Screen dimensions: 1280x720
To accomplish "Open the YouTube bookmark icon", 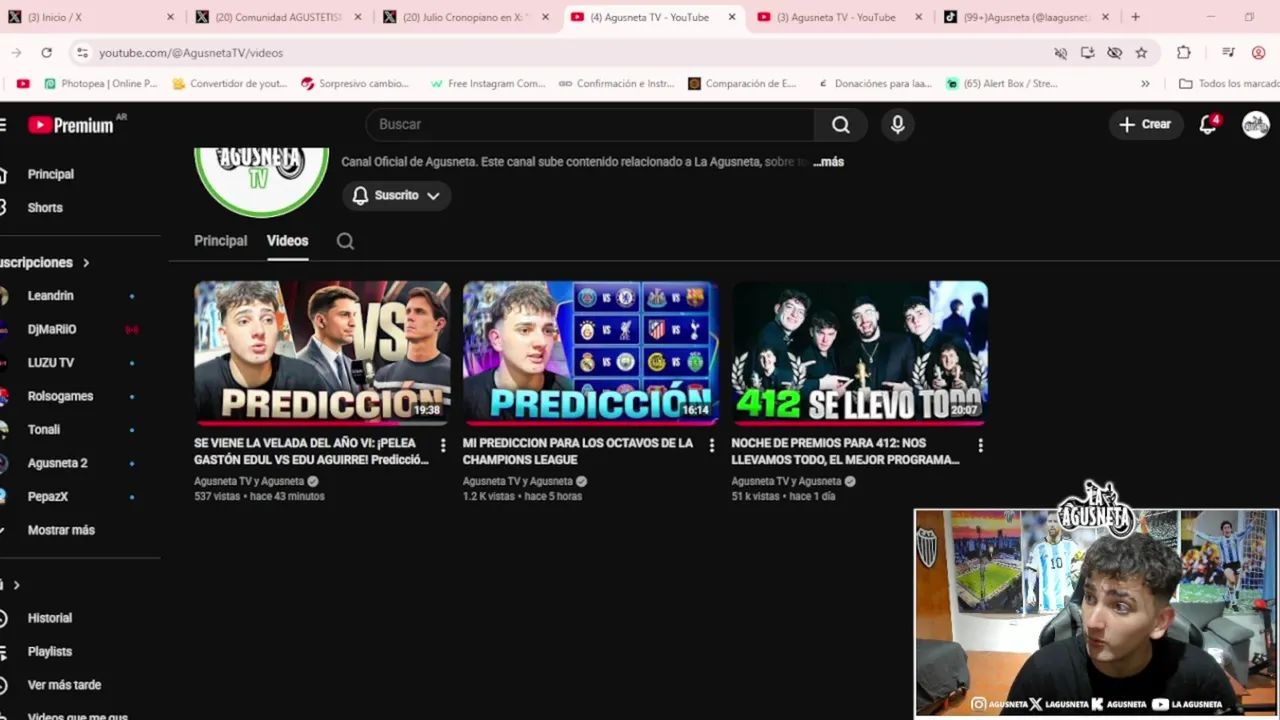I will (23, 84).
